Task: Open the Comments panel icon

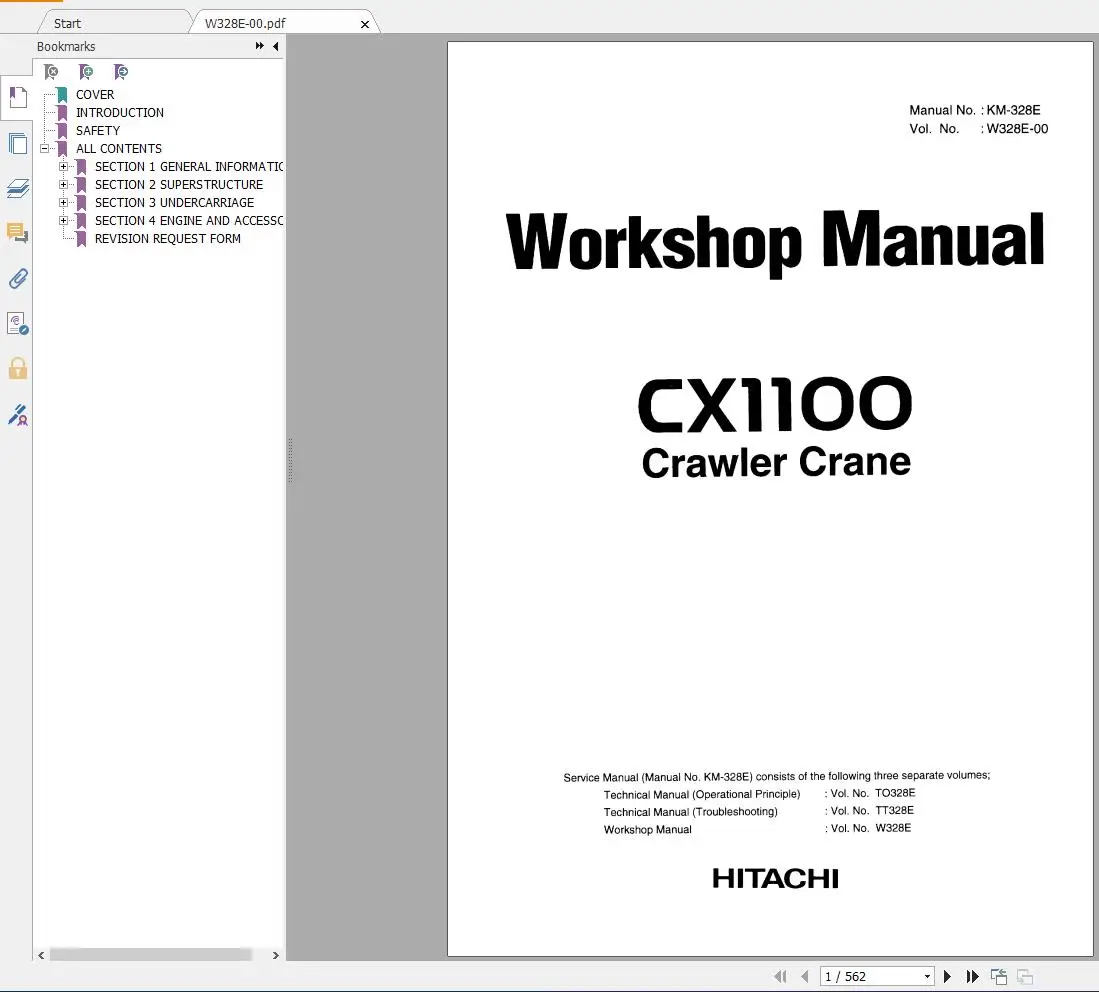Action: pyautogui.click(x=18, y=232)
